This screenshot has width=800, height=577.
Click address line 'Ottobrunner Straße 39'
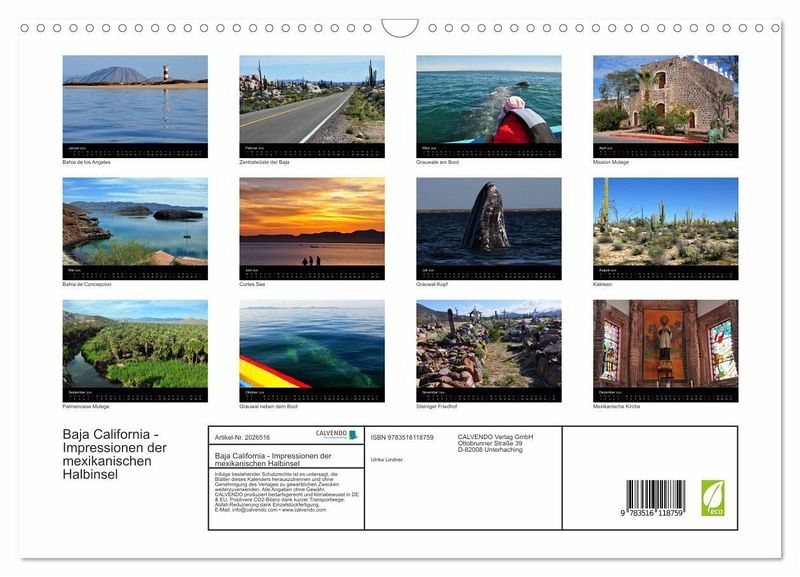[490, 443]
